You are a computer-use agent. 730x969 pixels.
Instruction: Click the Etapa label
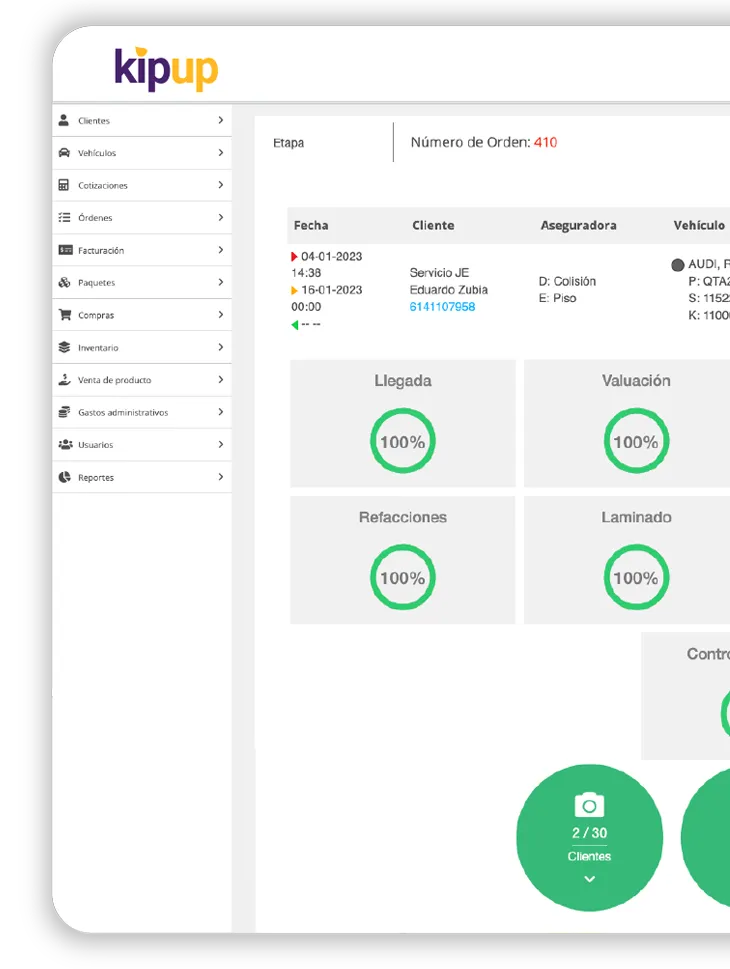[x=289, y=143]
